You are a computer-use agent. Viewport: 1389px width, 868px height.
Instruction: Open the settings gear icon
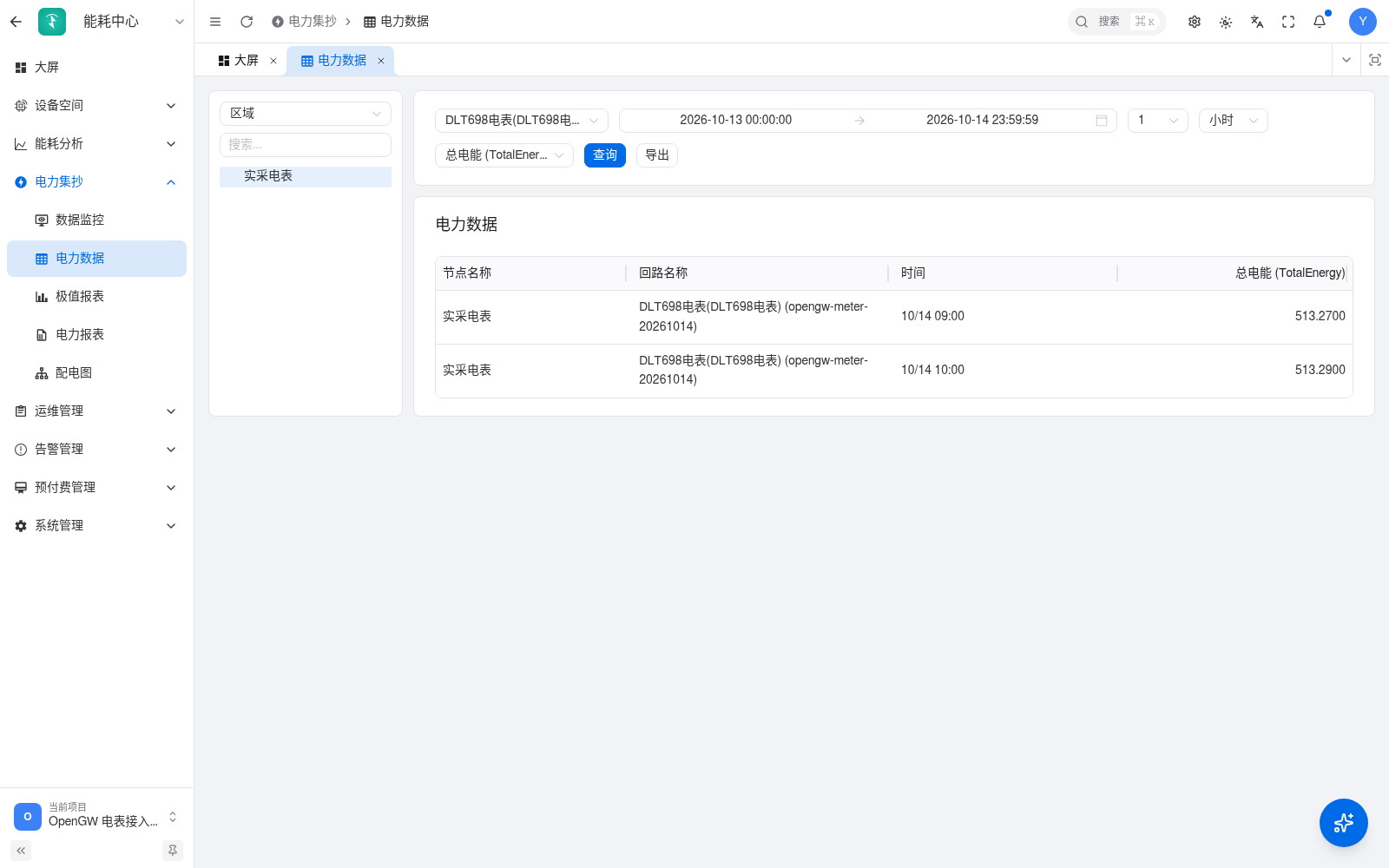[x=1195, y=22]
